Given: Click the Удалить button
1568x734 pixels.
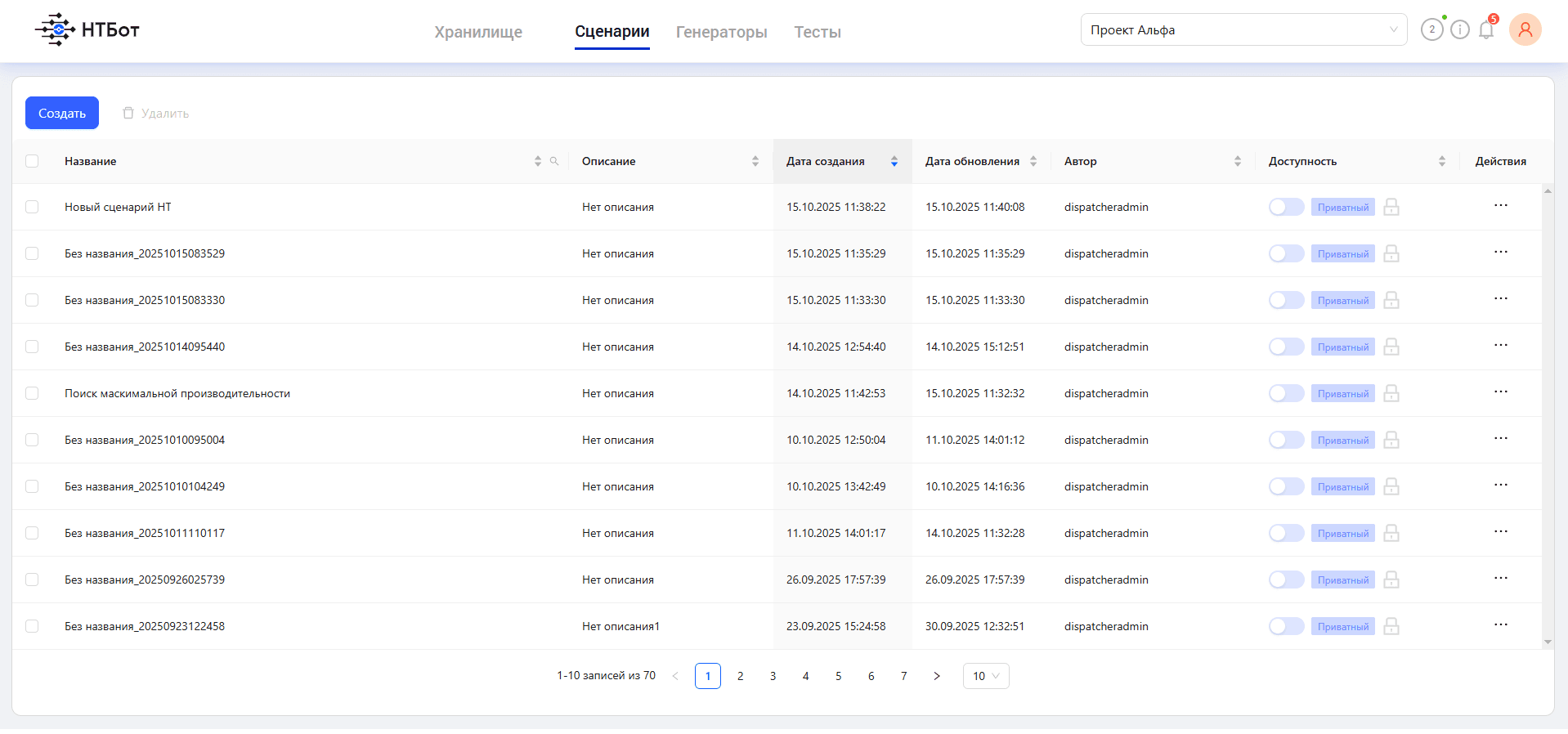Looking at the screenshot, I should click(x=156, y=113).
